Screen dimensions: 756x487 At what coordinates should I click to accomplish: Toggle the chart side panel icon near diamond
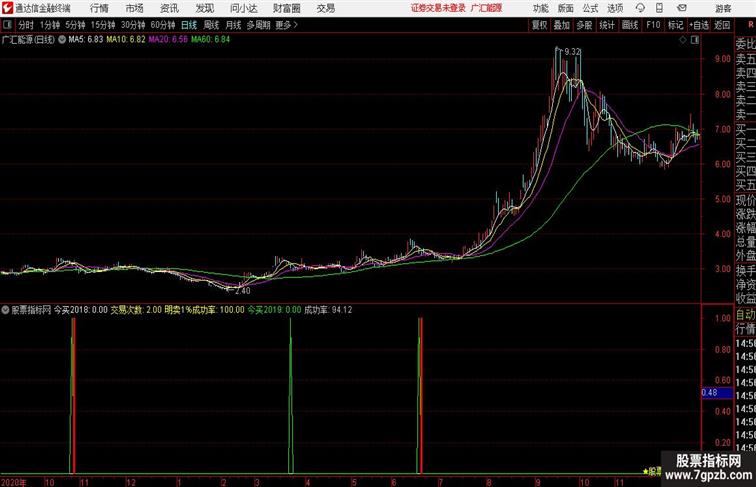point(695,40)
